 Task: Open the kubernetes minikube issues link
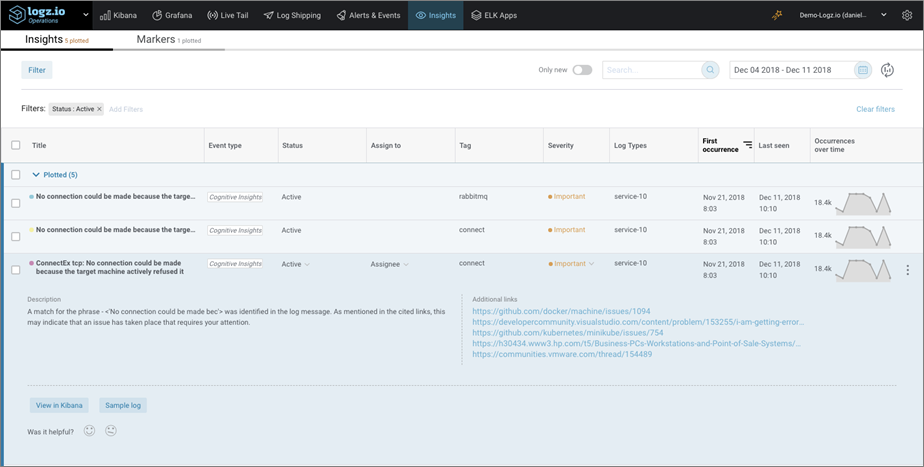pos(567,333)
